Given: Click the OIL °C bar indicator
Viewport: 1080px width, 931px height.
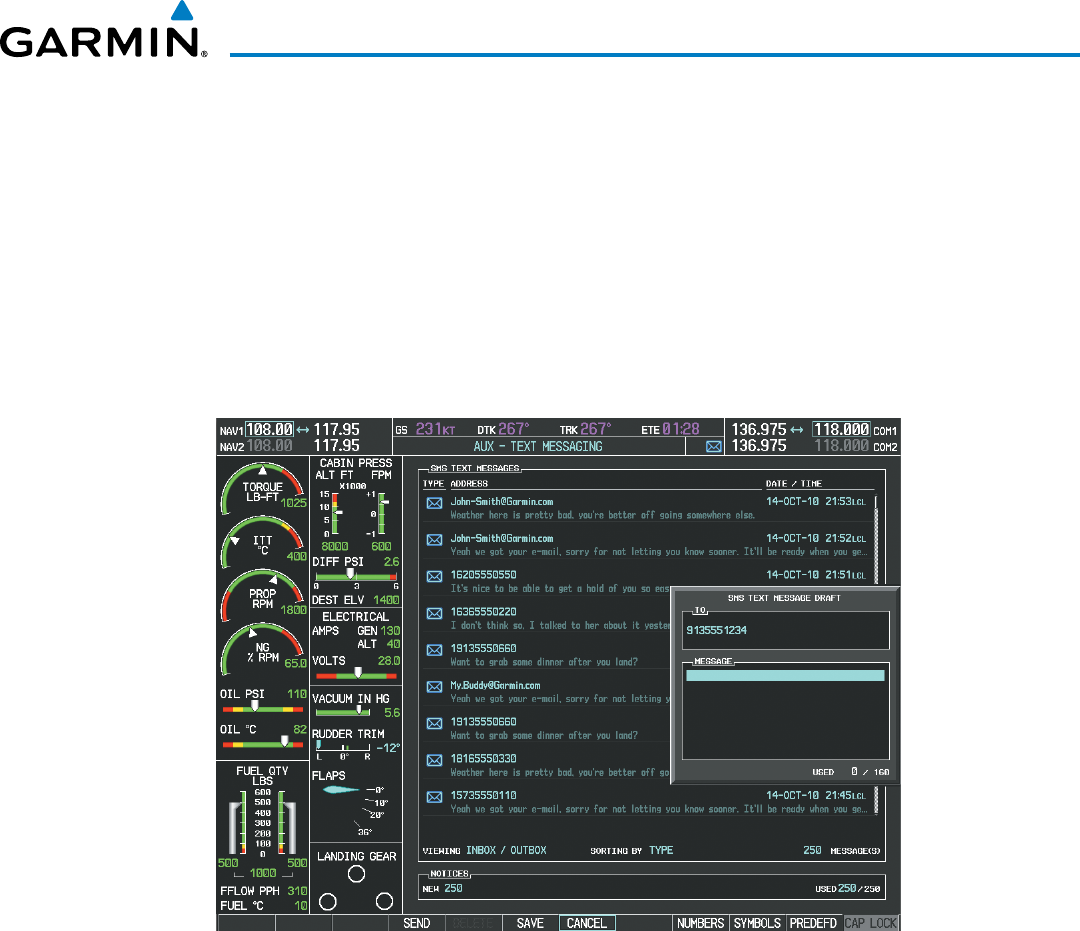Looking at the screenshot, I should tap(262, 743).
